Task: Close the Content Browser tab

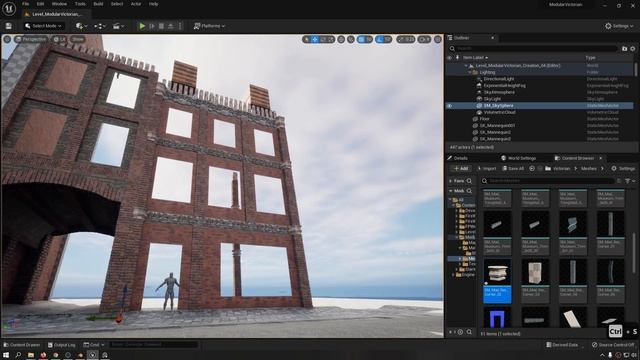Action: pos(600,158)
